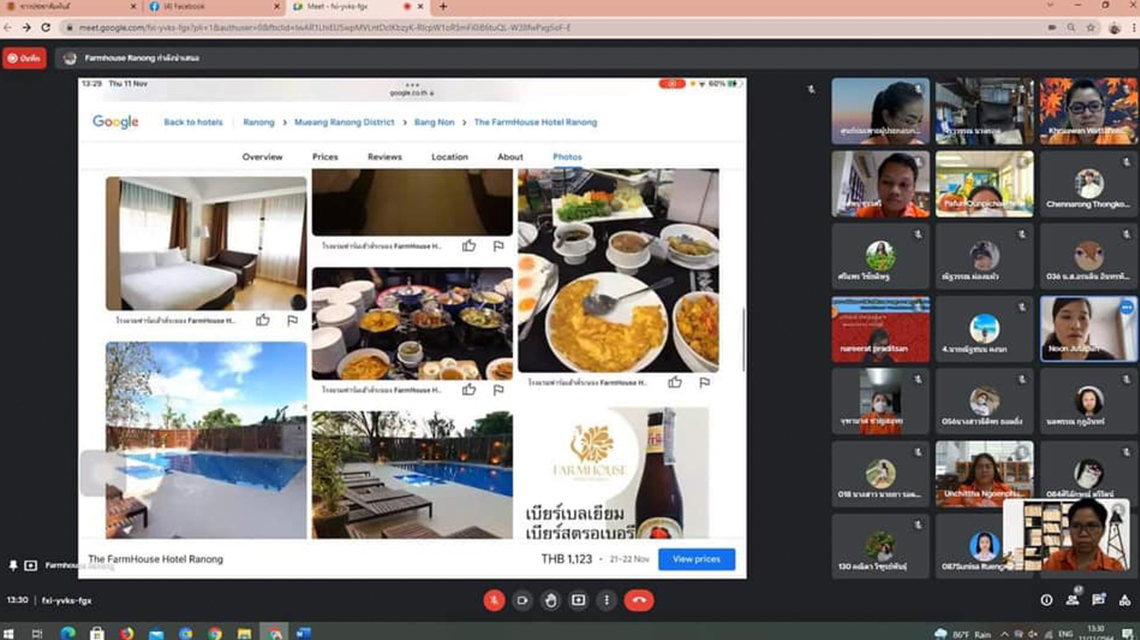Bookmark this page with the star icon

point(1091,28)
